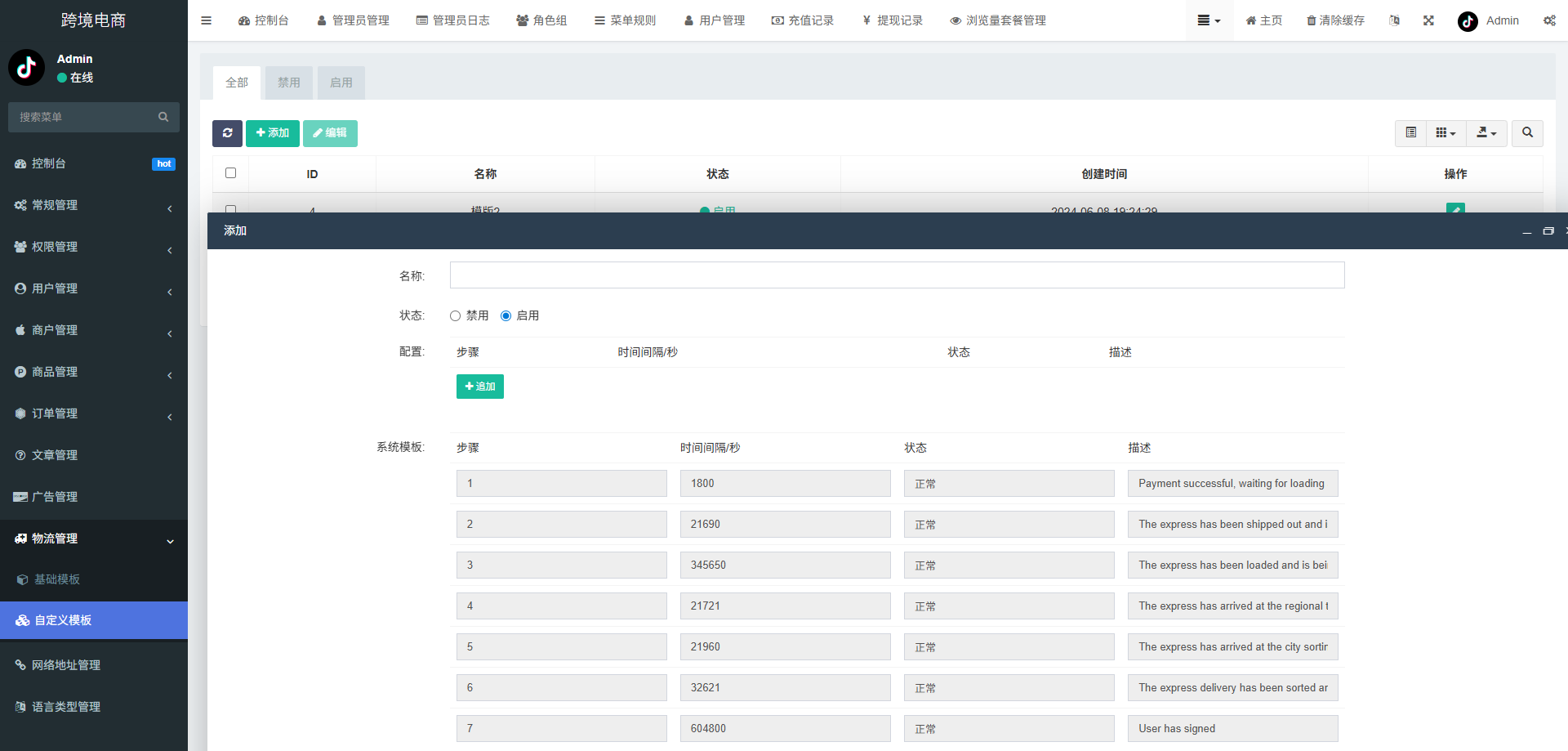Switch to the 全部 tab
The image size is (1568, 751).
(x=237, y=83)
